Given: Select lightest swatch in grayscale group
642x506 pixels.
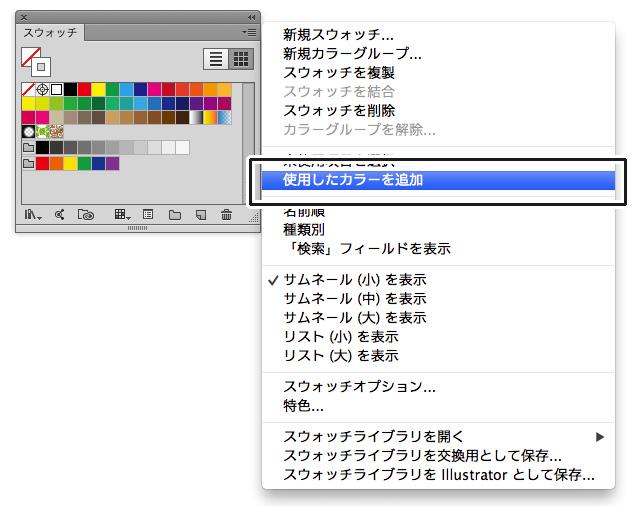Looking at the screenshot, I should (182, 147).
